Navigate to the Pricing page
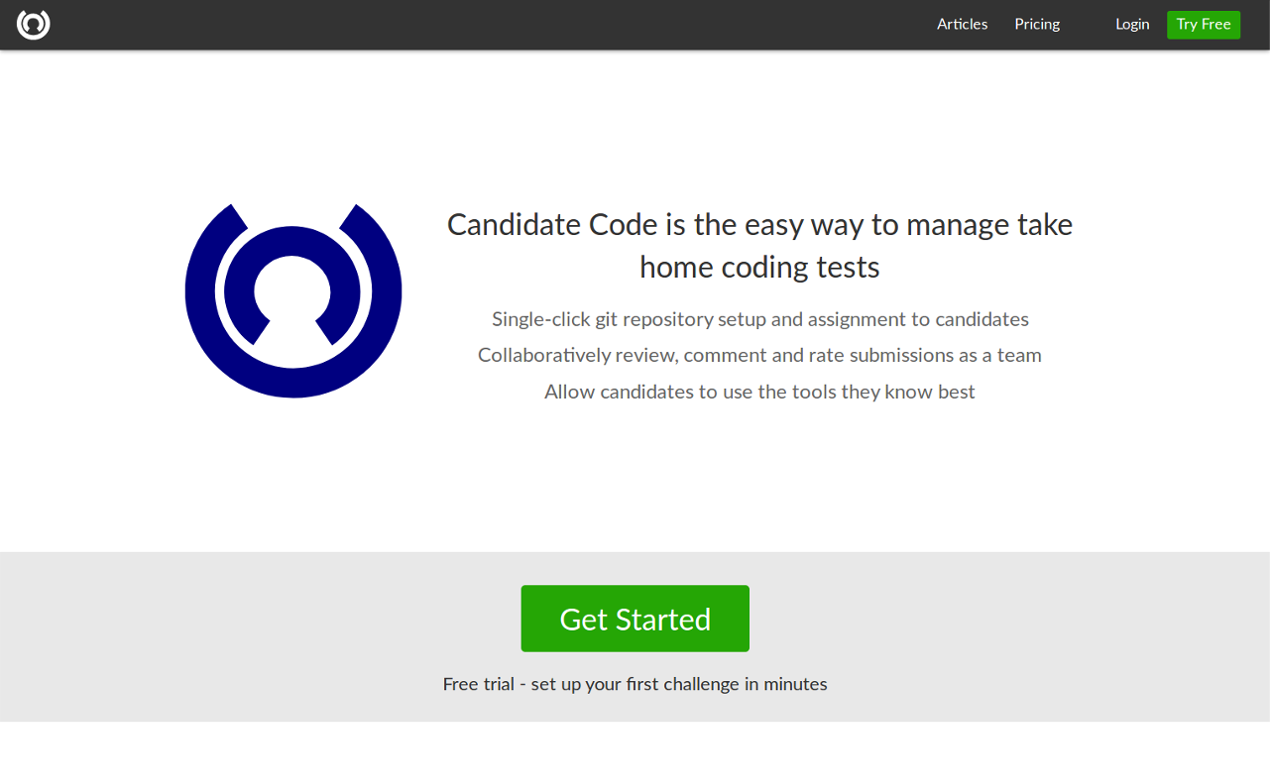 tap(1036, 24)
